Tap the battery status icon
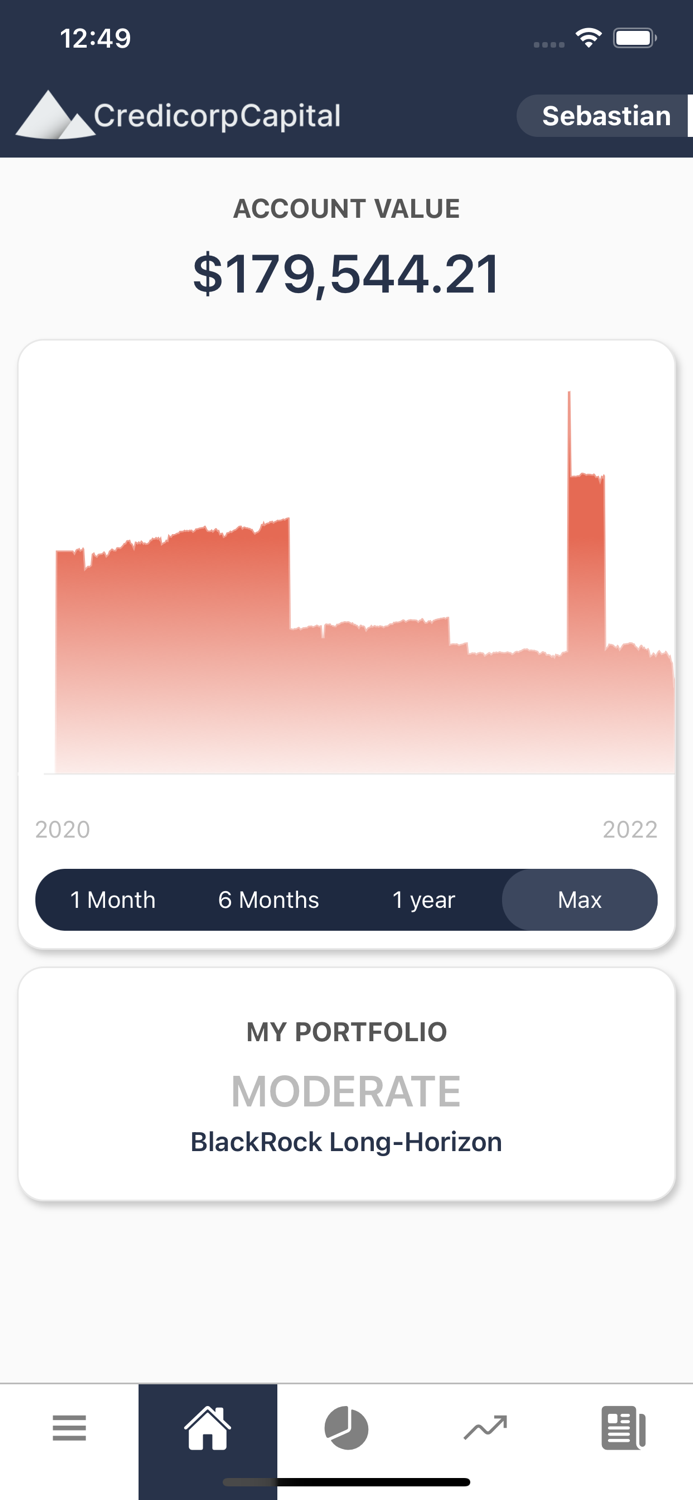This screenshot has width=693, height=1500. (634, 37)
